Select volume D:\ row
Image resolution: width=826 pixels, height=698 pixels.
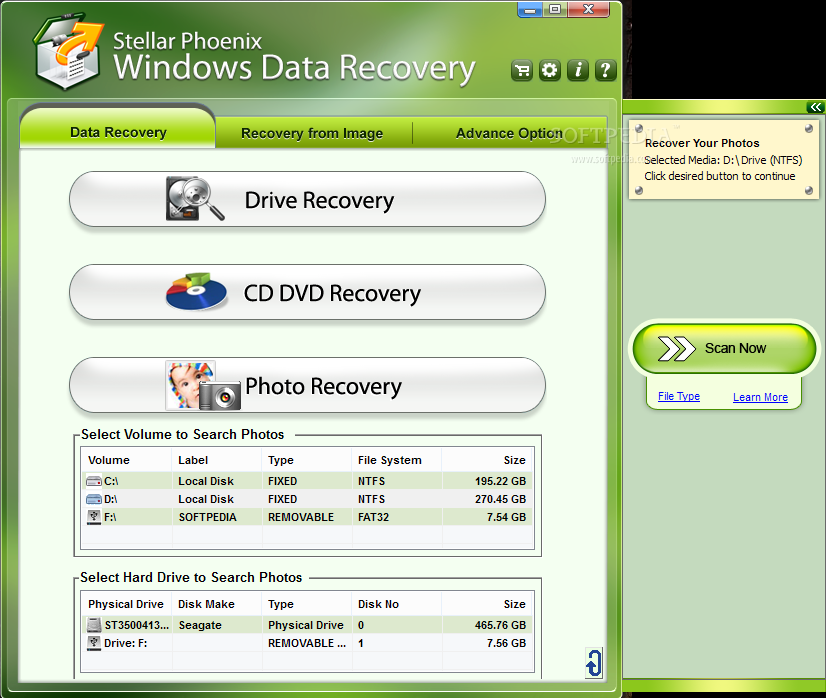307,499
